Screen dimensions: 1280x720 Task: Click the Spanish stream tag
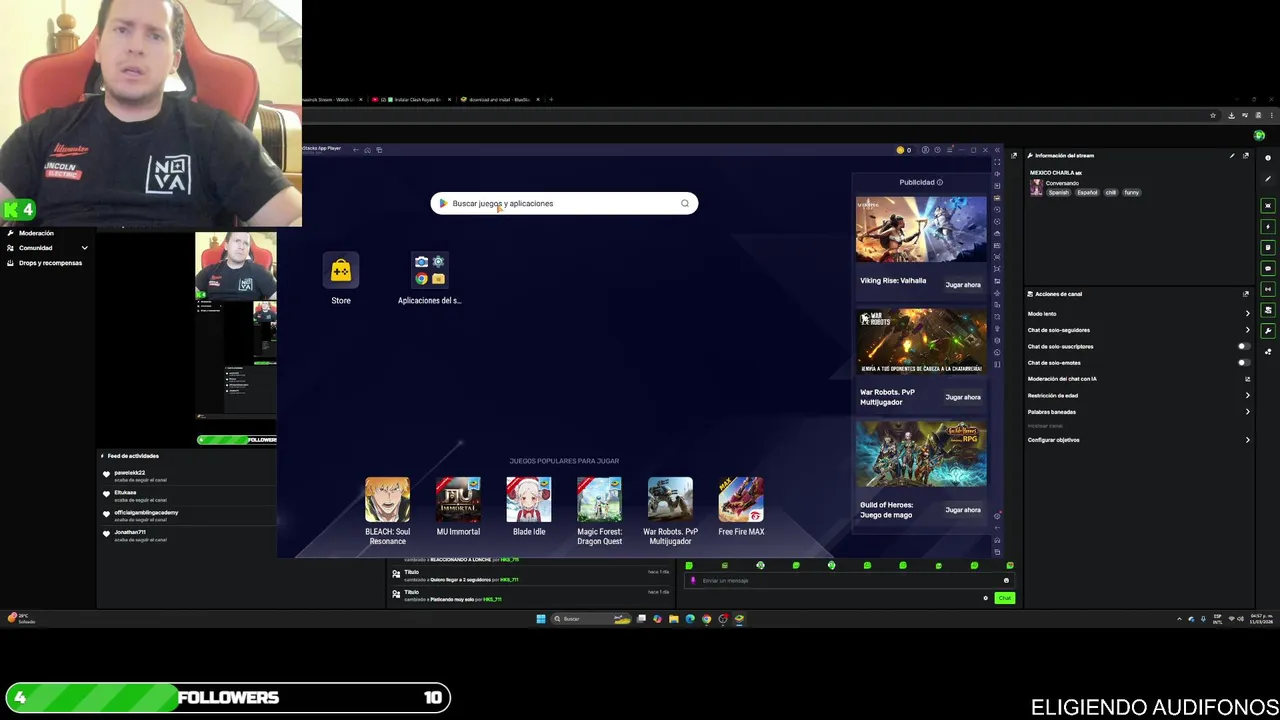point(1058,192)
